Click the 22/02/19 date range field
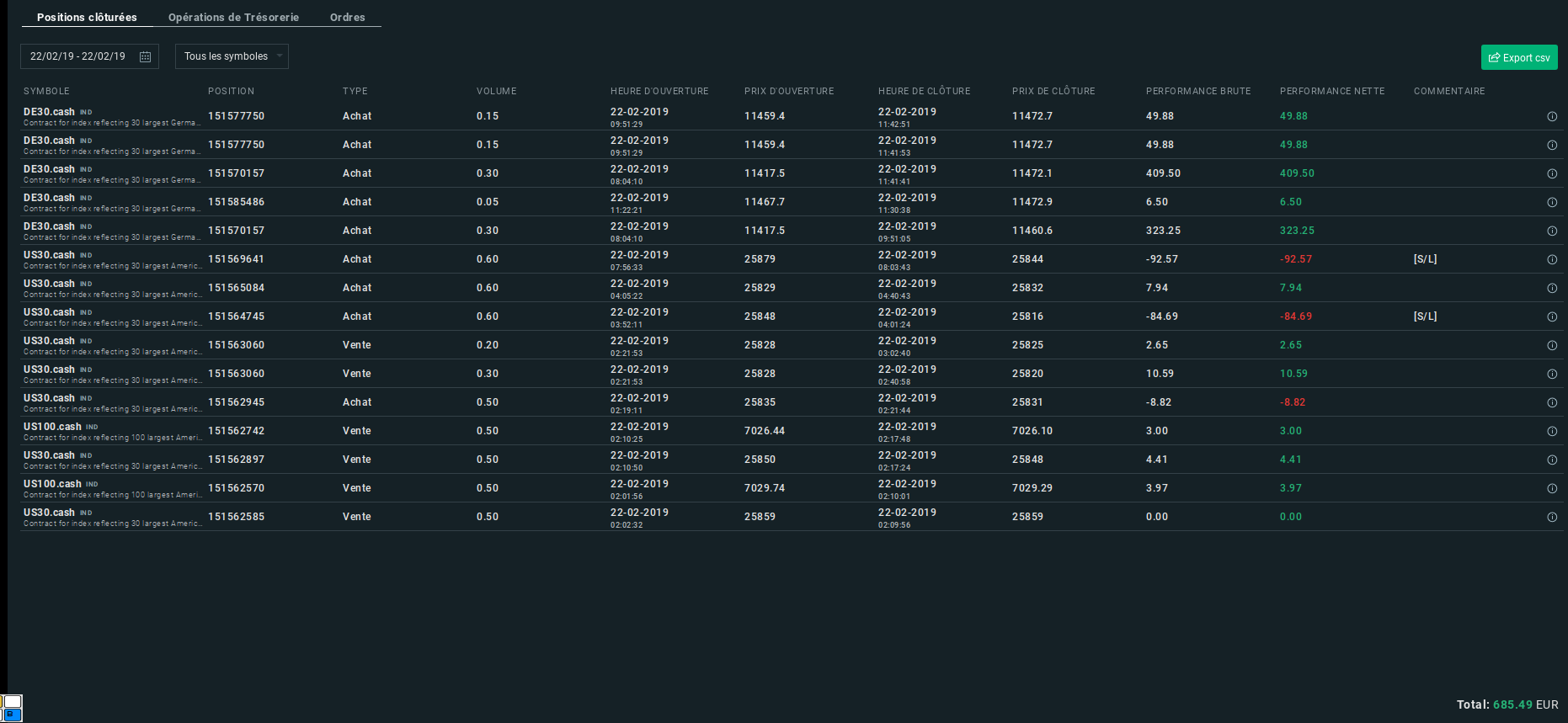 (89, 56)
